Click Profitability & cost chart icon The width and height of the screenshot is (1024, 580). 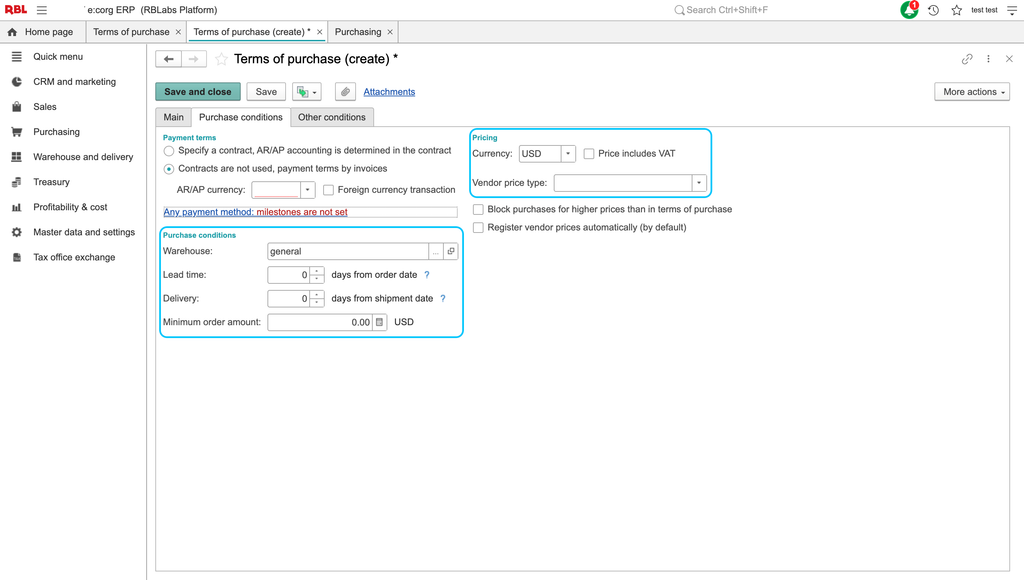click(x=17, y=207)
